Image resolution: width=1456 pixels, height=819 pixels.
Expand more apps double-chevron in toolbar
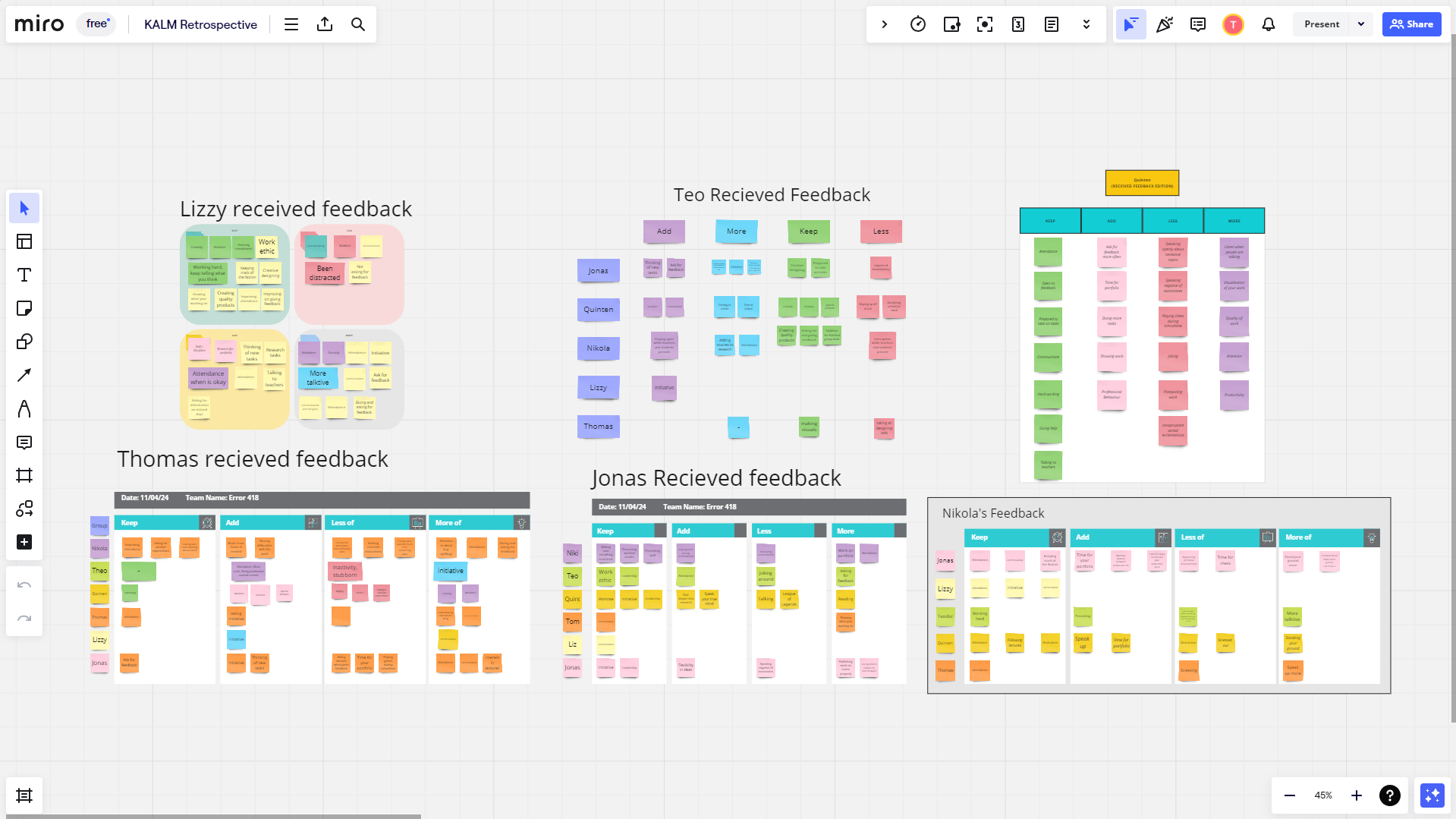1086,24
